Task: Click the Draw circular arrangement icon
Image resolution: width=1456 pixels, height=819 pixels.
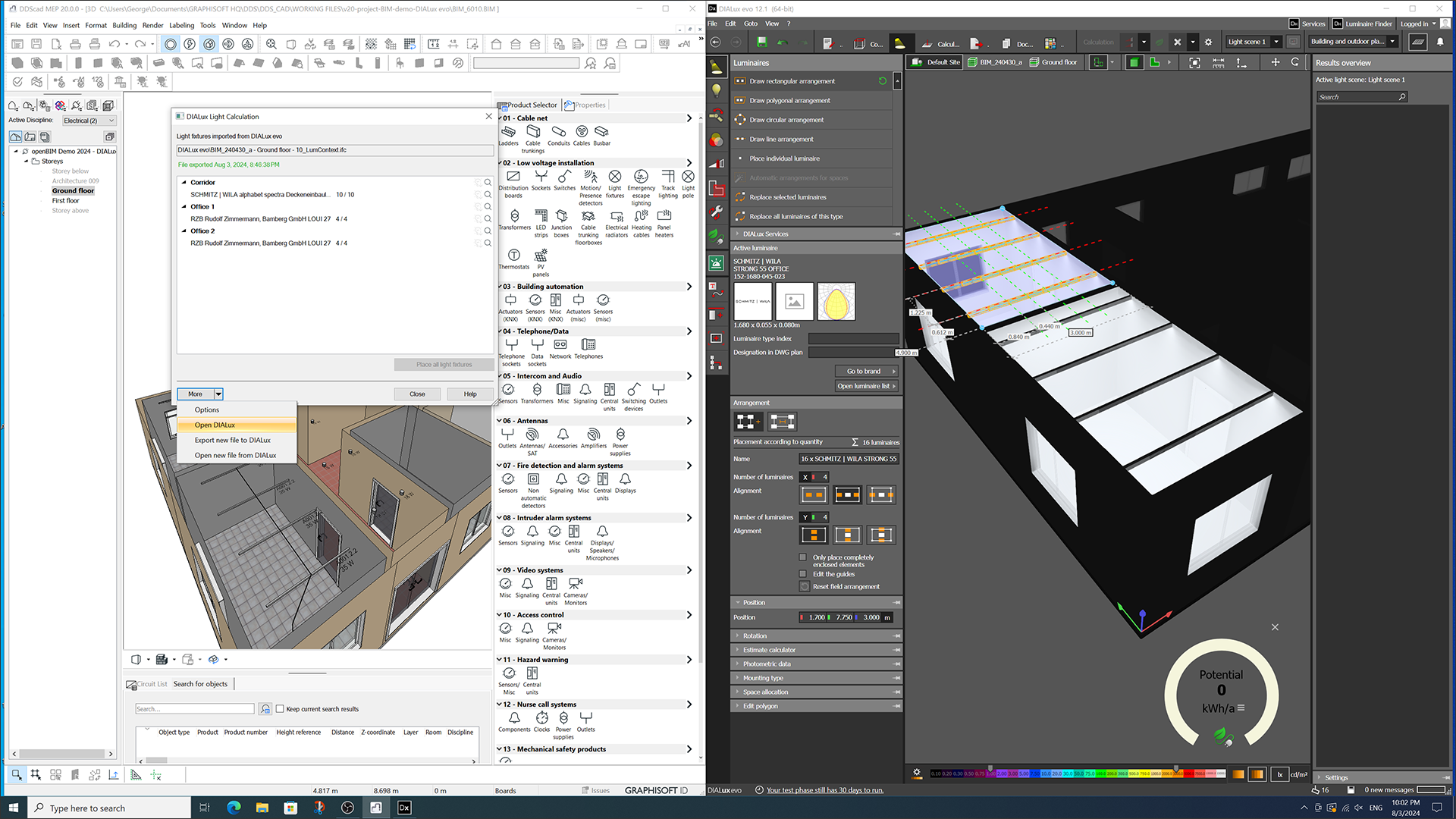Action: 740,120
